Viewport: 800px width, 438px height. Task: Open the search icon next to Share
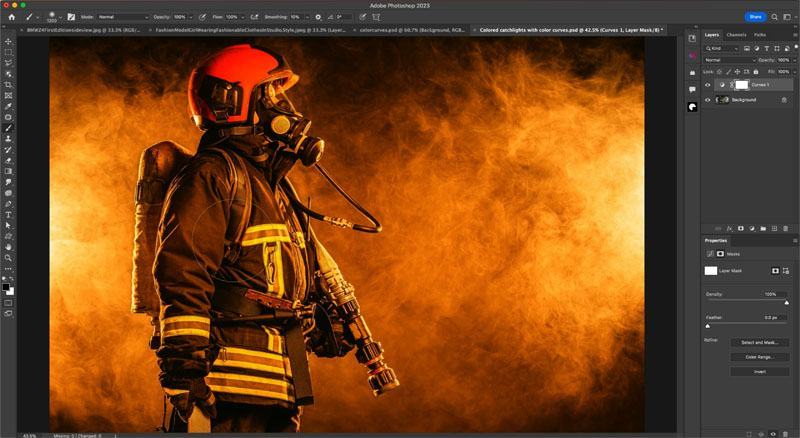tap(774, 17)
